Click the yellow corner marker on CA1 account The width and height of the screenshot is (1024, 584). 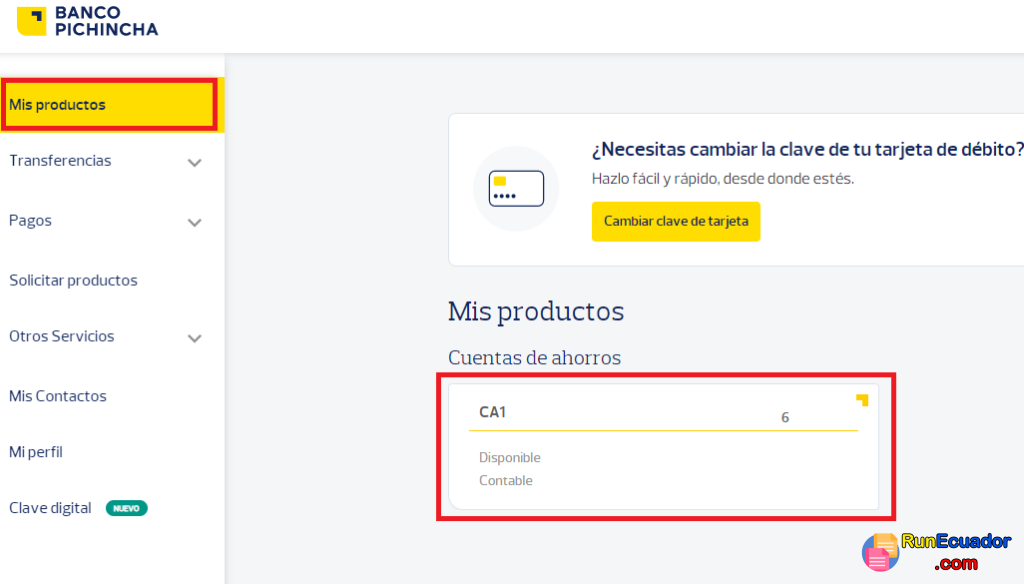[x=860, y=398]
